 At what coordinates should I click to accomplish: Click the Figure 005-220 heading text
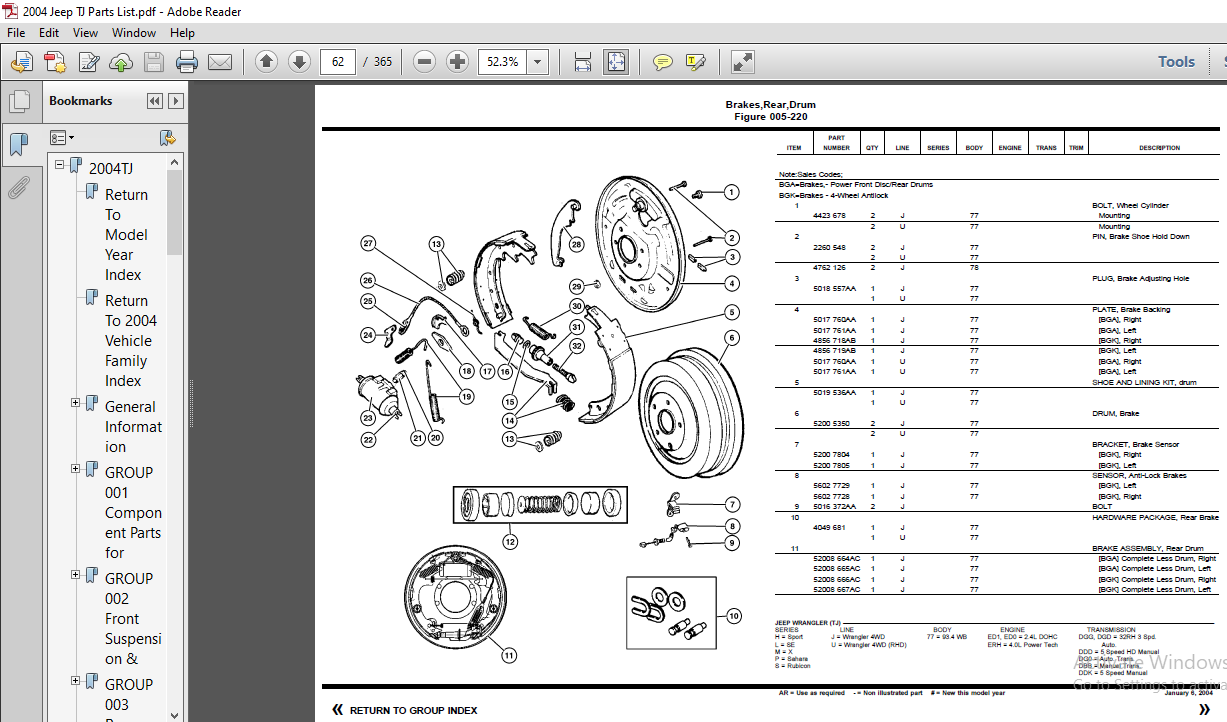coord(770,117)
